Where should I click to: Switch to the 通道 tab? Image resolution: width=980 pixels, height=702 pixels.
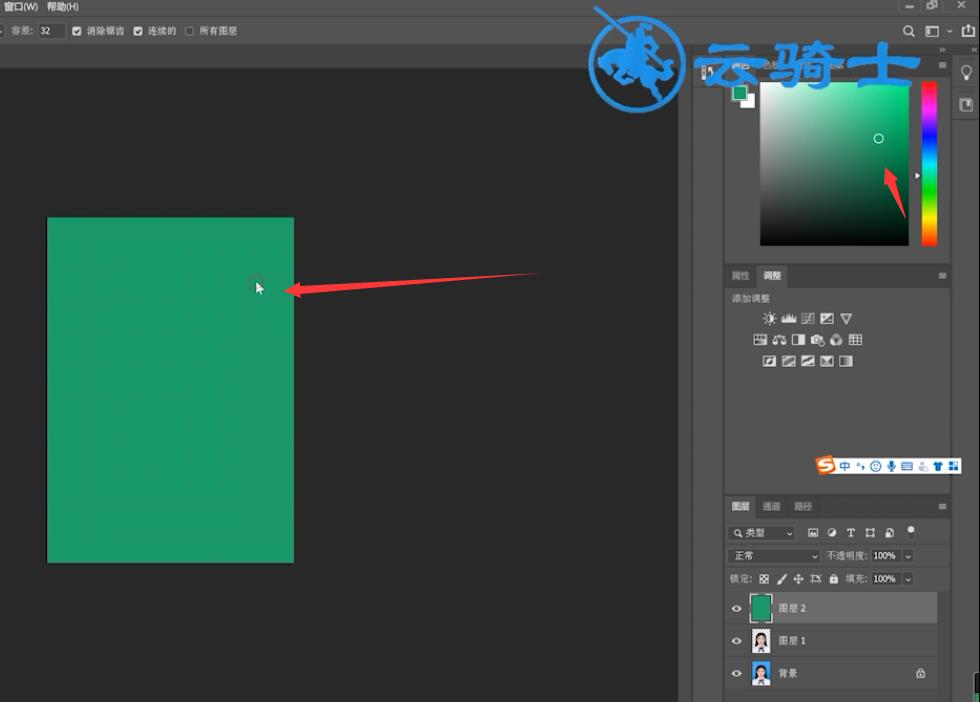point(771,506)
